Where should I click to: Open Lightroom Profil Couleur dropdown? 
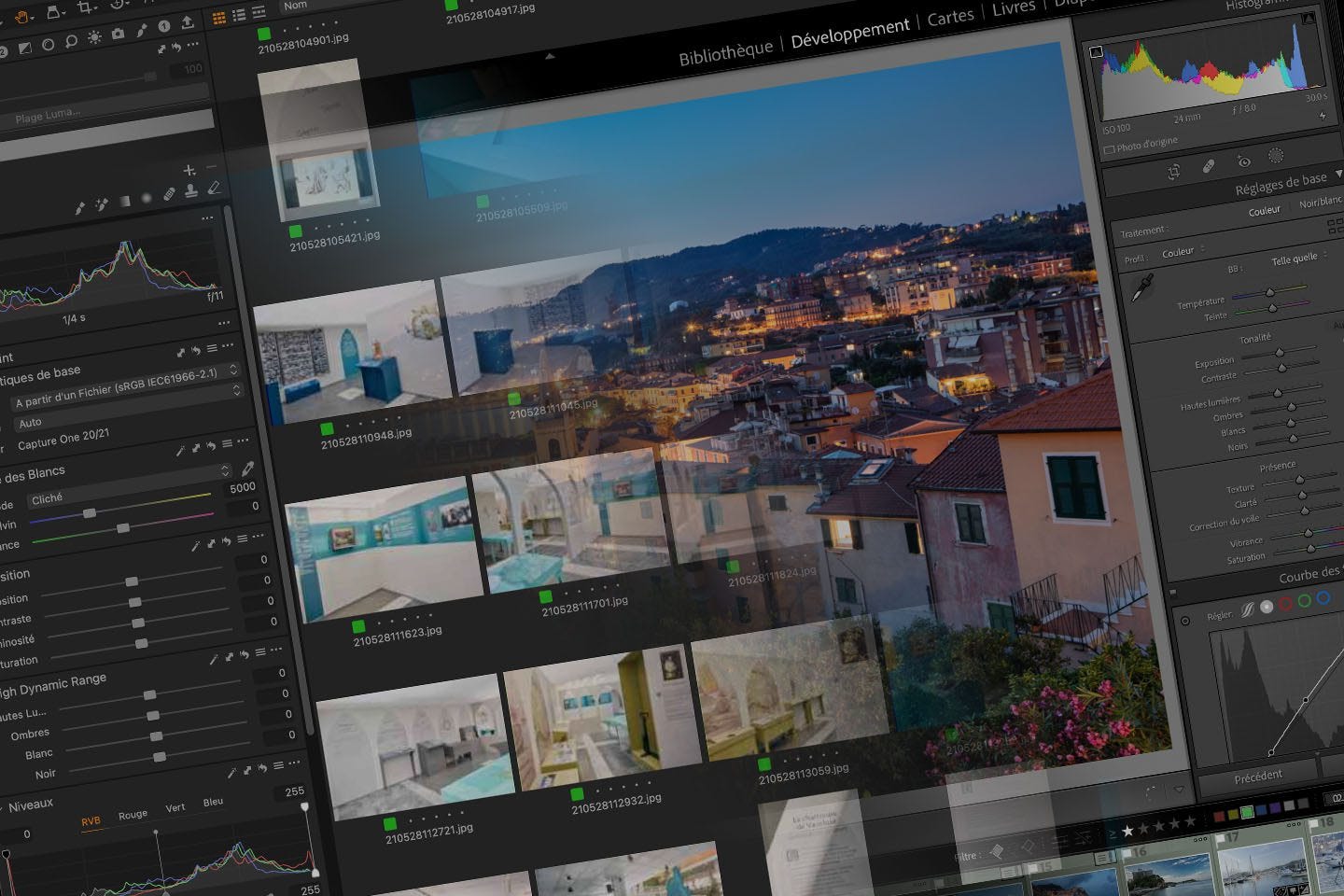(1183, 251)
